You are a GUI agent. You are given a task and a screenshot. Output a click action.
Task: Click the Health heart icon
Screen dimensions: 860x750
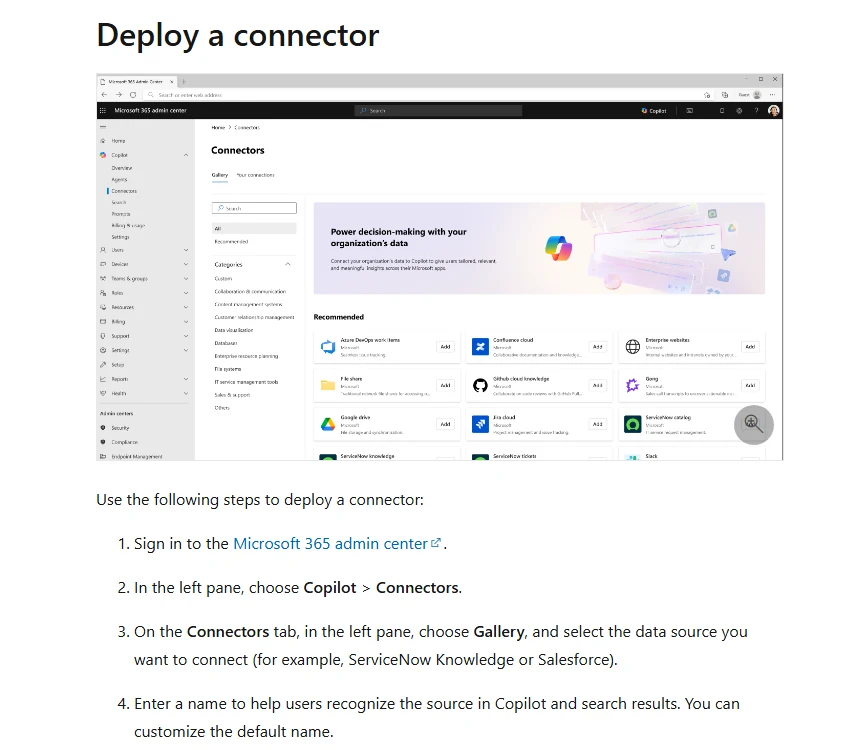(103, 393)
